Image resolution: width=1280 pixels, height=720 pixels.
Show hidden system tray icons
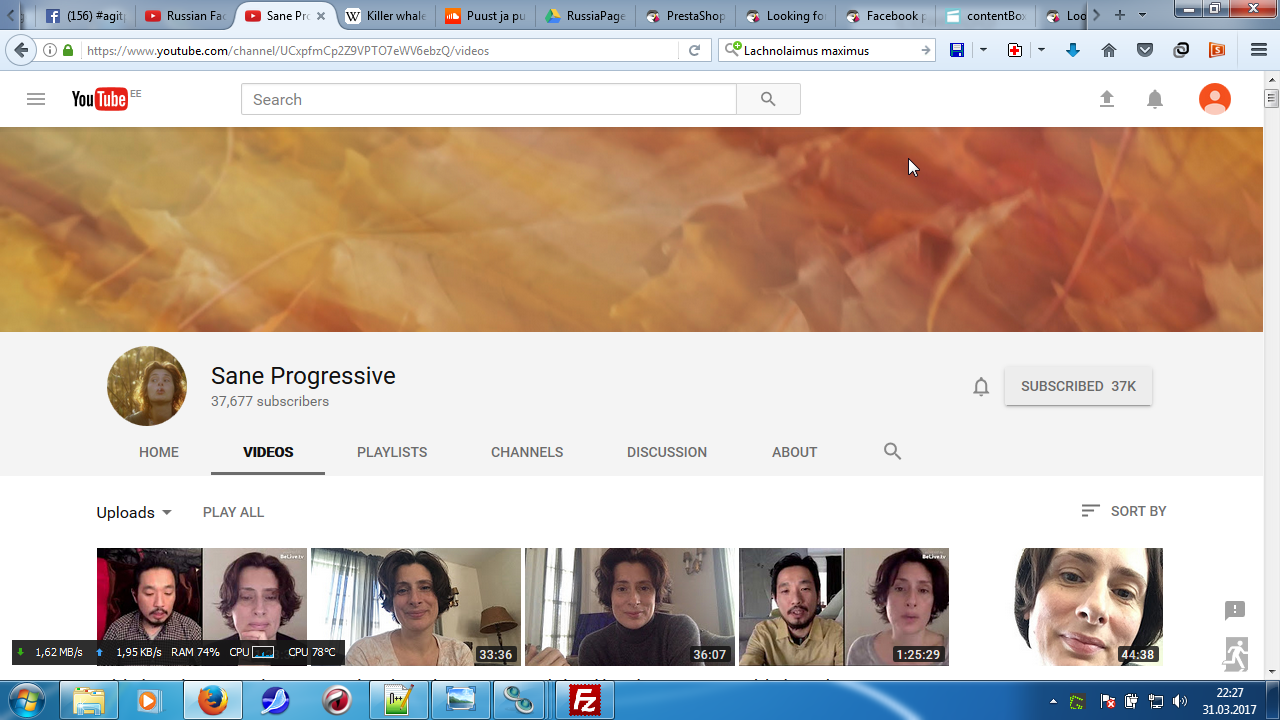(x=1053, y=701)
